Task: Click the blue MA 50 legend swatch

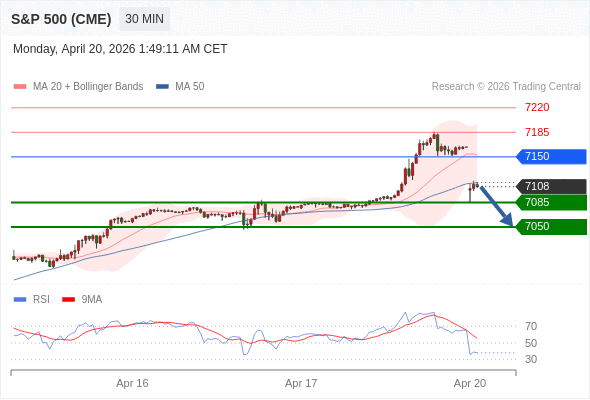Action: [x=162, y=87]
